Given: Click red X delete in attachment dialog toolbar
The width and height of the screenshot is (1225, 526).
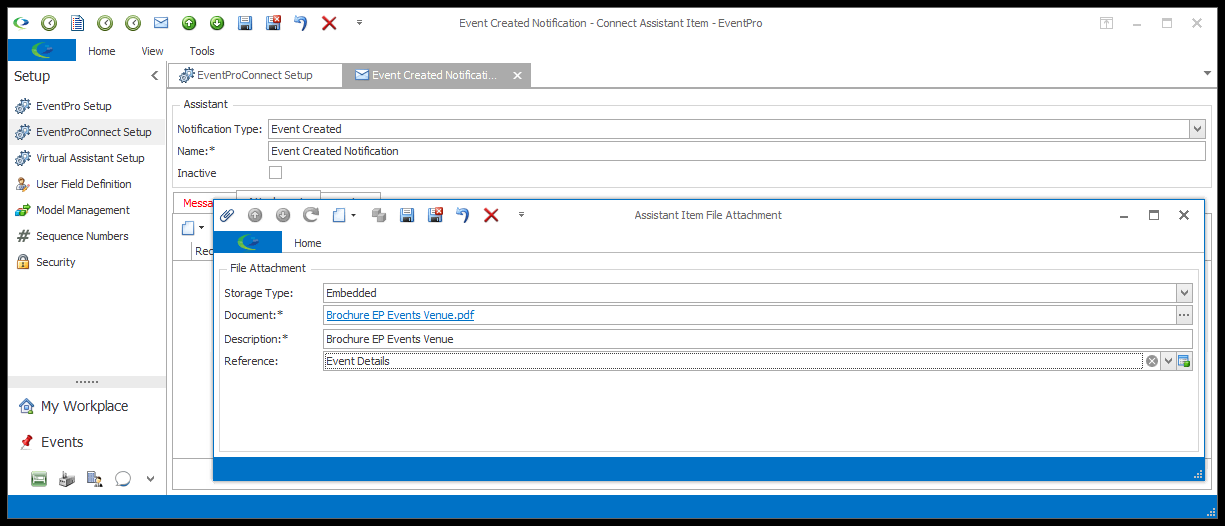Looking at the screenshot, I should tap(491, 215).
